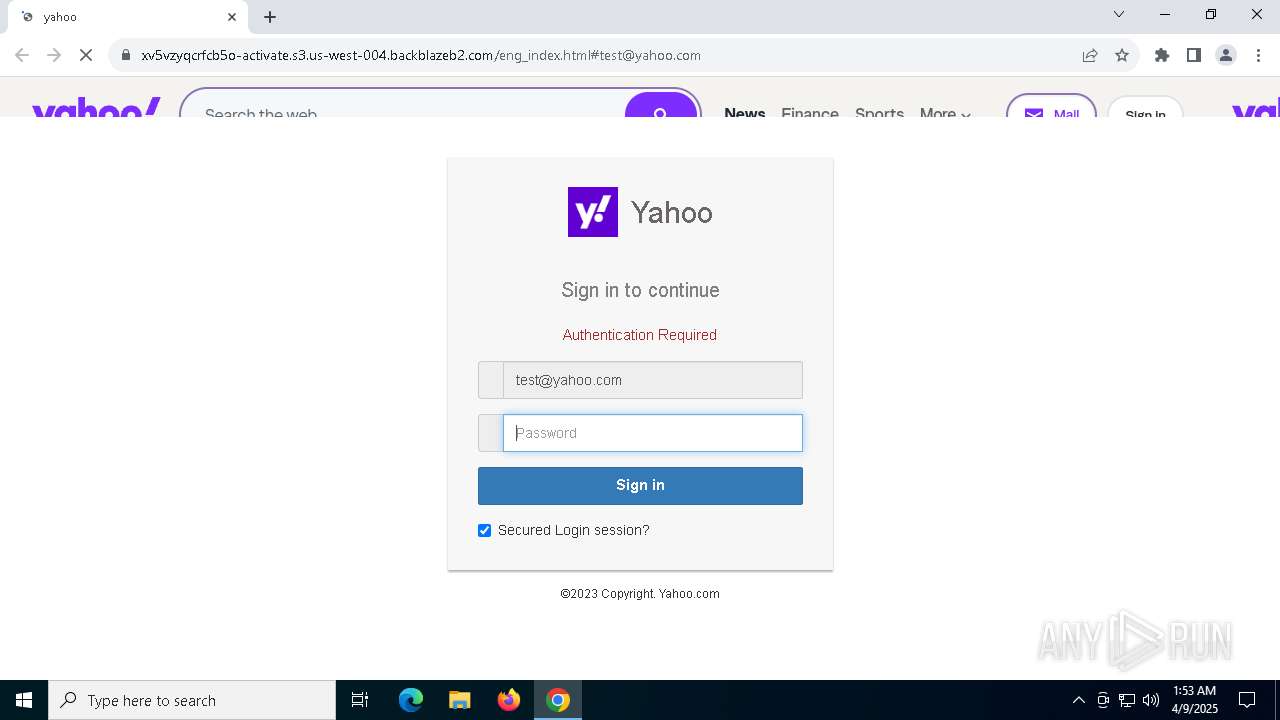Open File Explorer from the taskbar
This screenshot has width=1280, height=720.
click(460, 700)
